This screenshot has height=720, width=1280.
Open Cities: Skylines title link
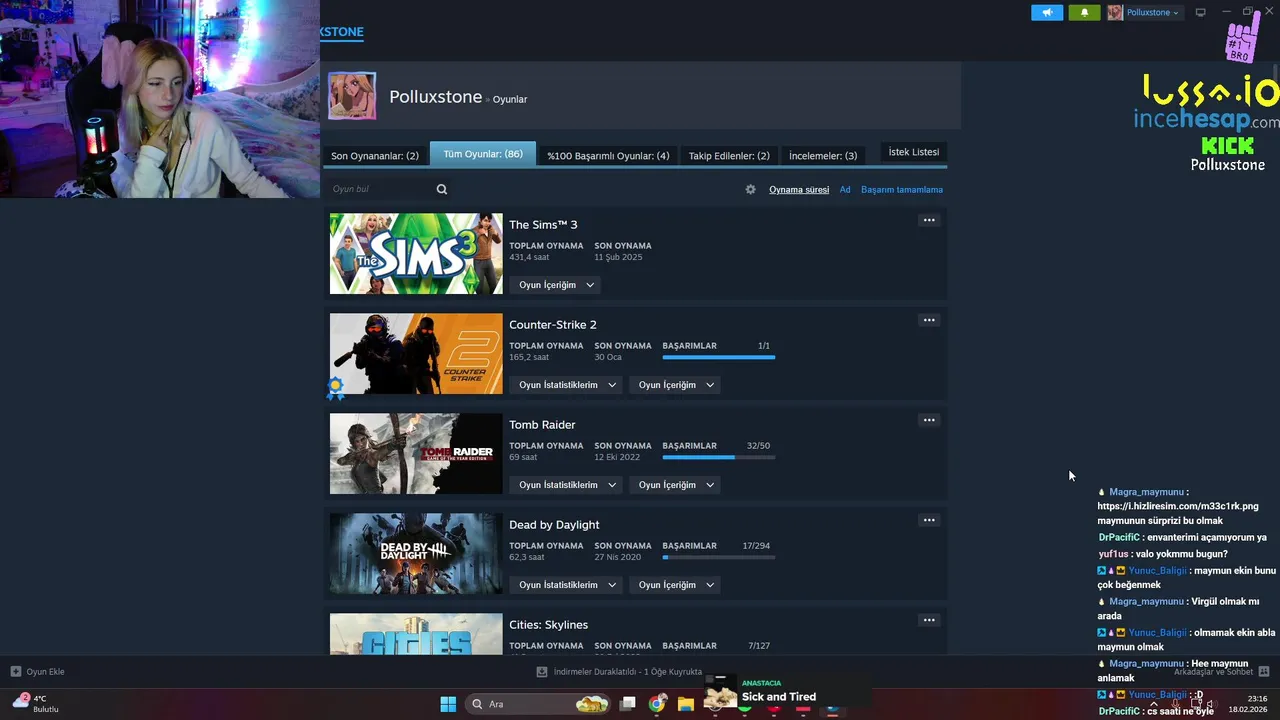(548, 624)
